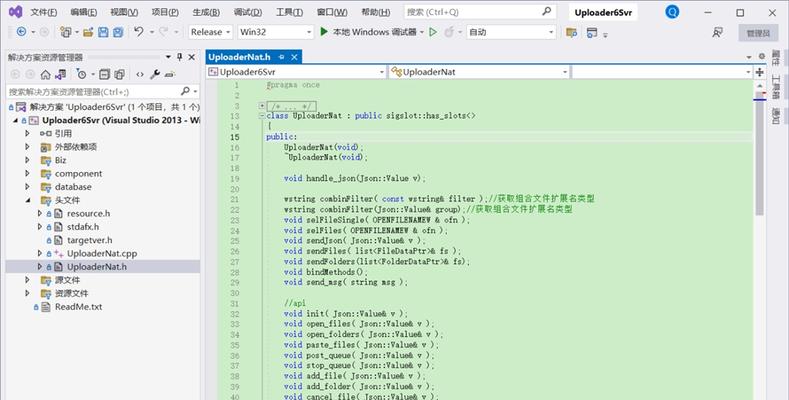Image resolution: width=789 pixels, height=400 pixels.
Task: Click the Save All icon
Action: point(118,32)
